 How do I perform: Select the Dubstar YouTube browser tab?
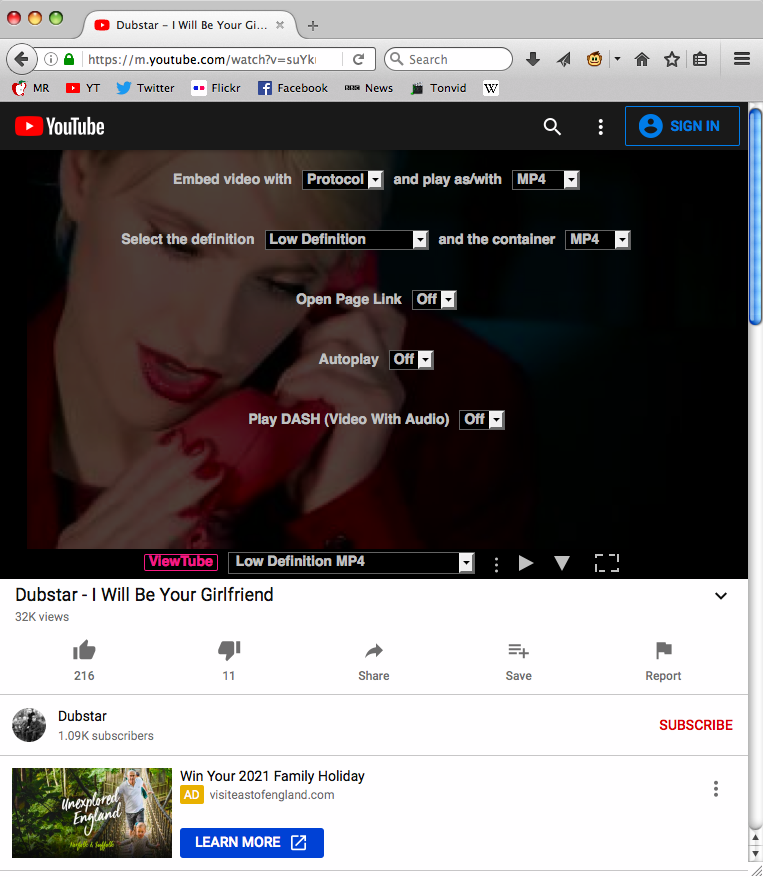click(191, 25)
